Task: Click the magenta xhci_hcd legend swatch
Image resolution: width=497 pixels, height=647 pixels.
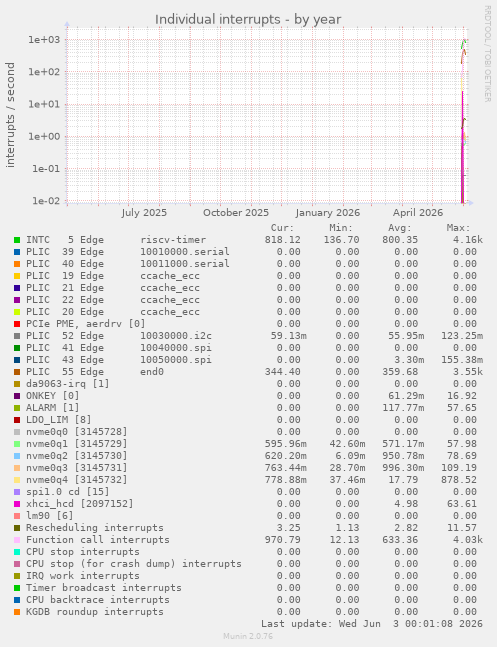Action: (x=17, y=503)
